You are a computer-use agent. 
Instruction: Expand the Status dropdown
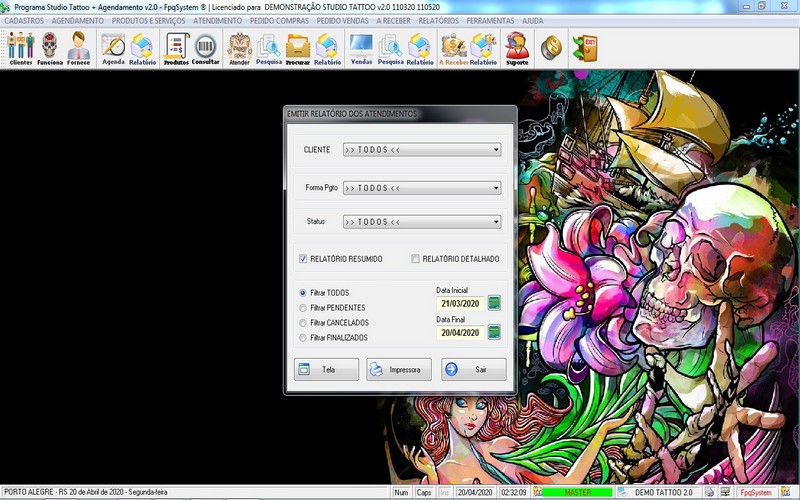click(x=496, y=221)
